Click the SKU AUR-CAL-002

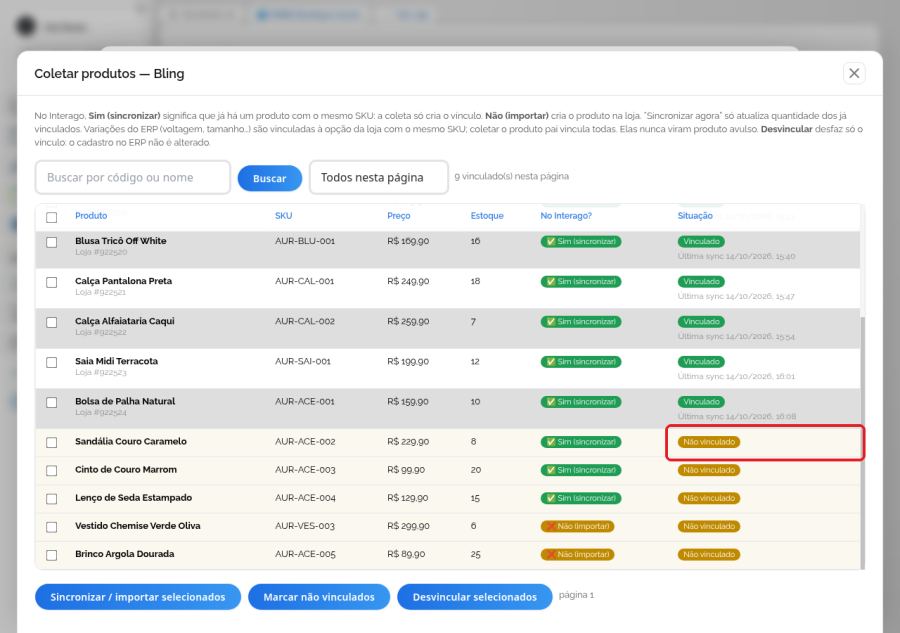tap(305, 321)
